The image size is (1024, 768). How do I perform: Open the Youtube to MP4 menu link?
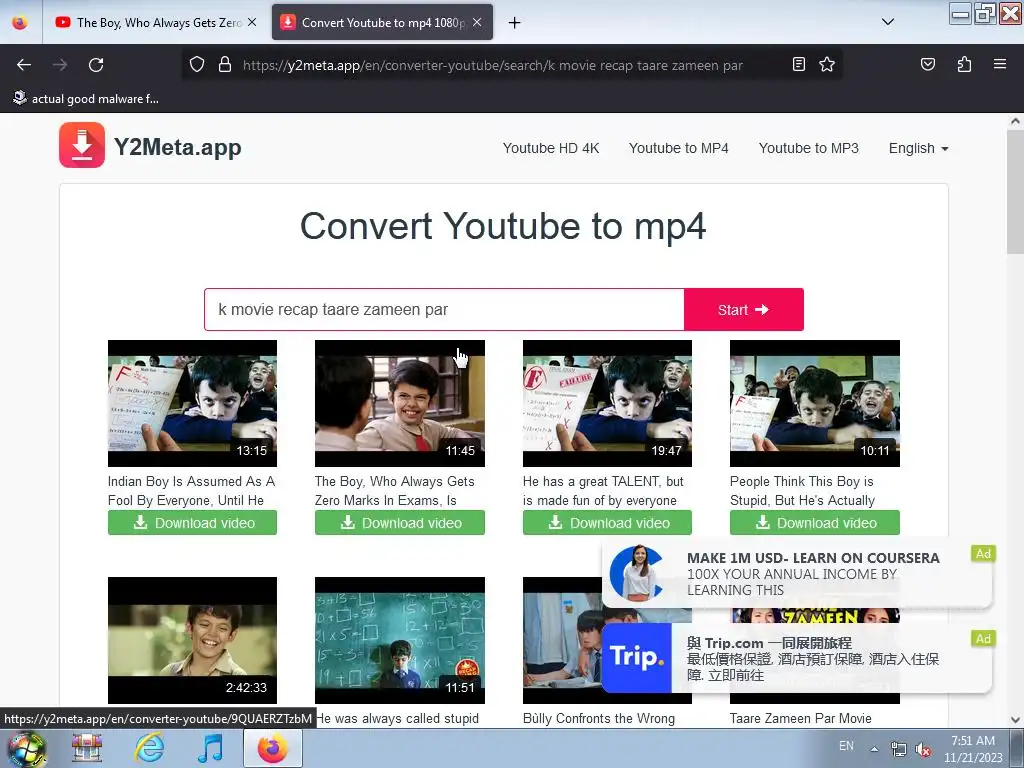pyautogui.click(x=679, y=148)
